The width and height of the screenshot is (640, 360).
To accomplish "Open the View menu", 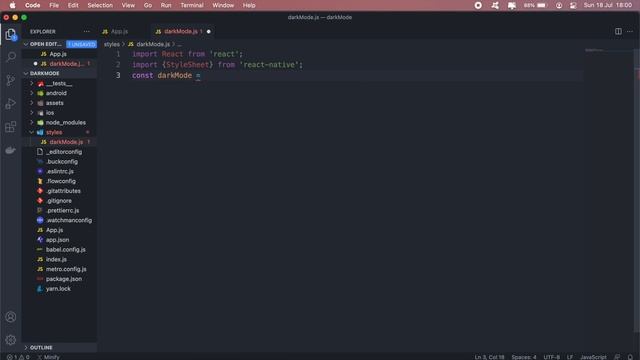I will coord(128,5).
